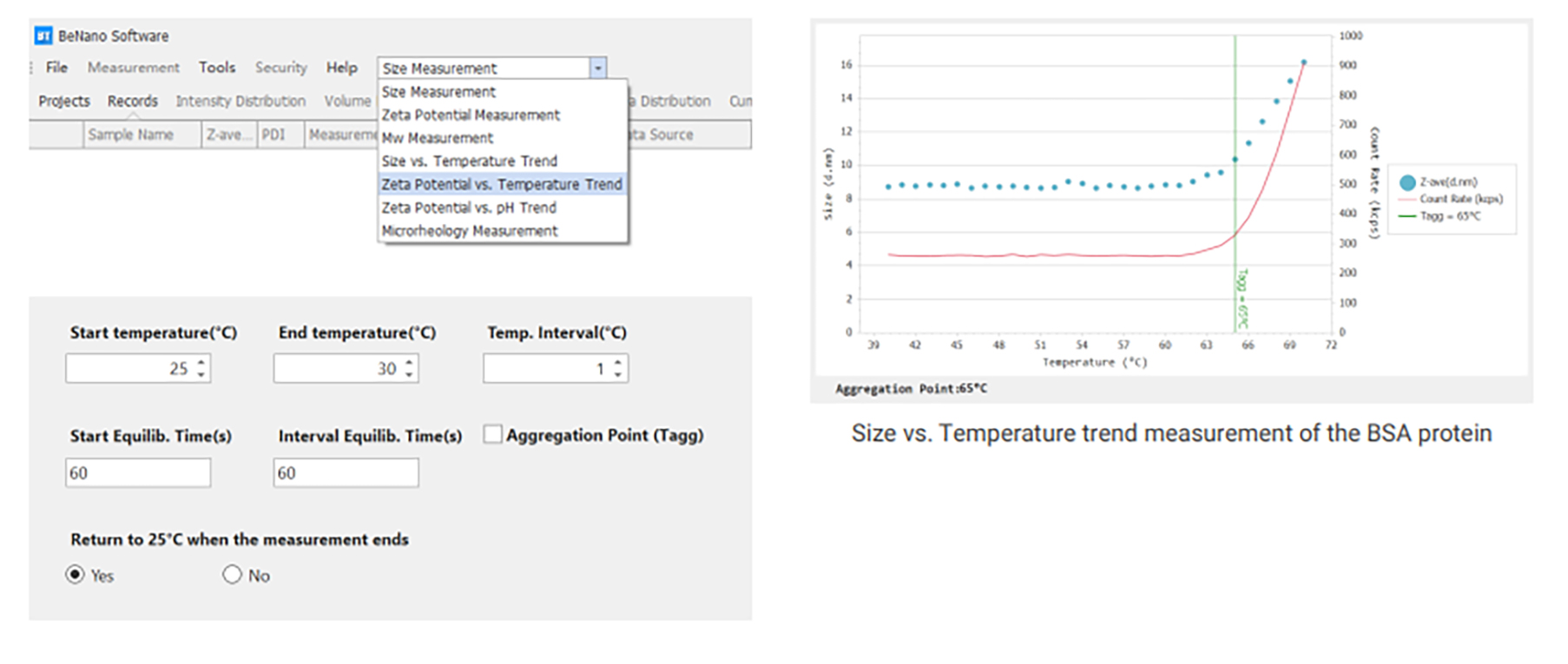Choose Zeta Potential vs. Temperature Trend
The height and width of the screenshot is (664, 1568).
(502, 184)
